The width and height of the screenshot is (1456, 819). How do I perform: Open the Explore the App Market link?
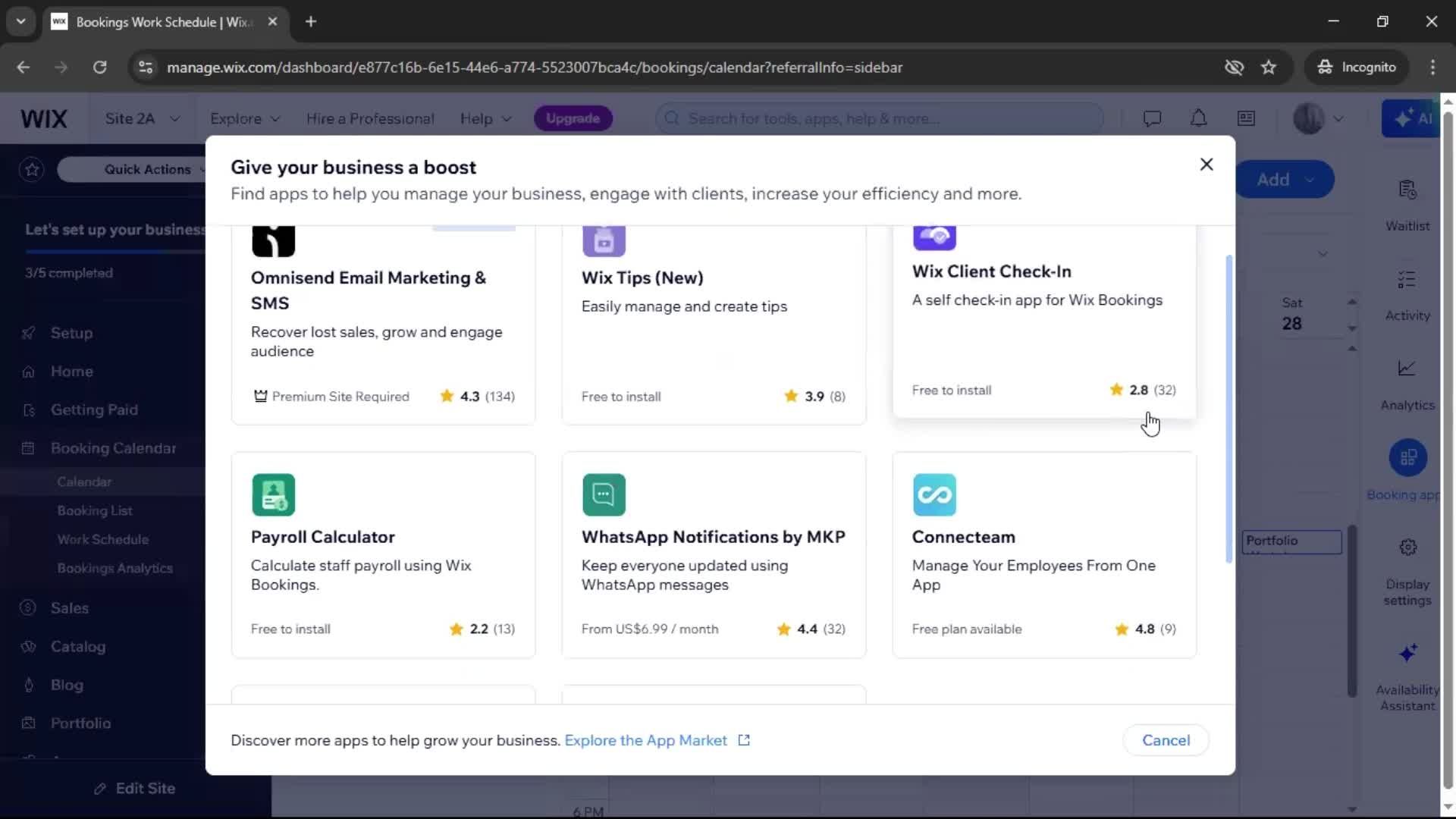pyautogui.click(x=657, y=740)
